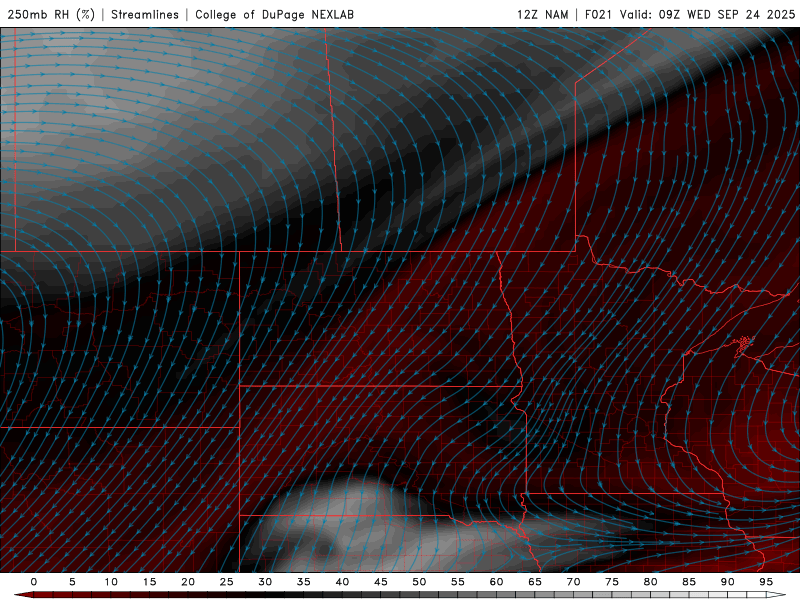
Task: Click the 70 value on the color scale
Action: point(573,582)
